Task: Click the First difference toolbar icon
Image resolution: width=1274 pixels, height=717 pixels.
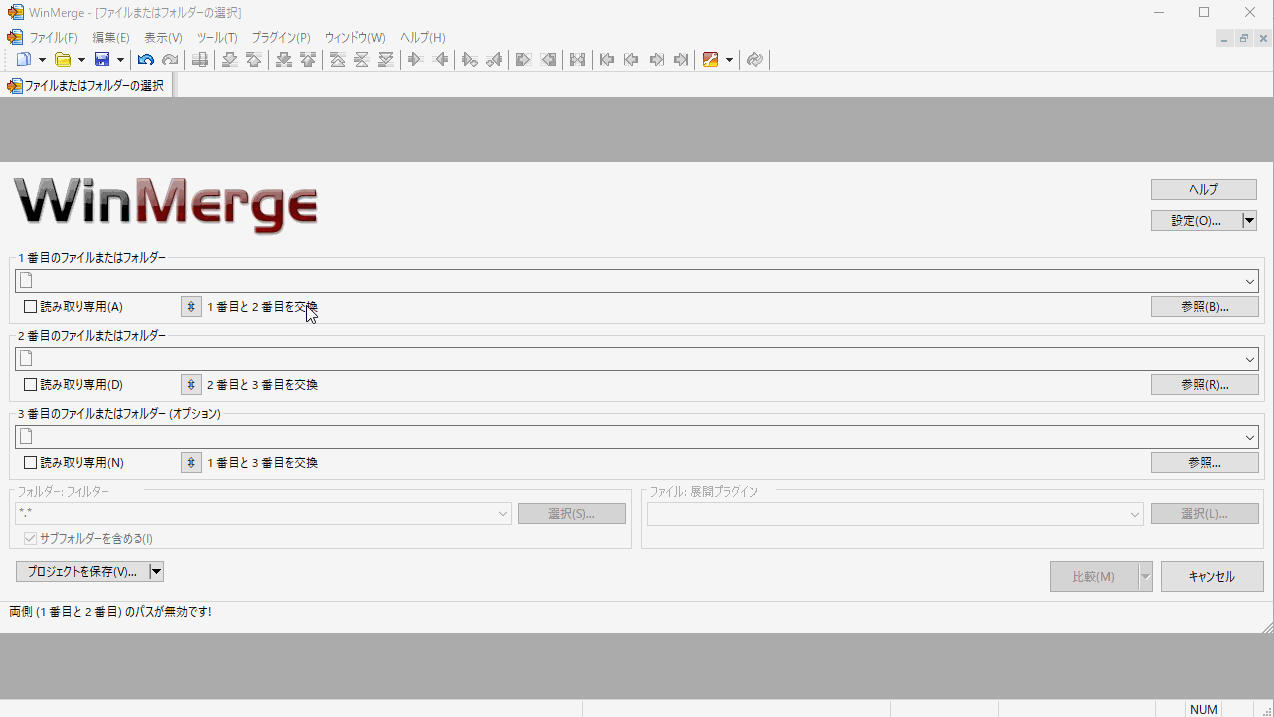Action: [338, 60]
